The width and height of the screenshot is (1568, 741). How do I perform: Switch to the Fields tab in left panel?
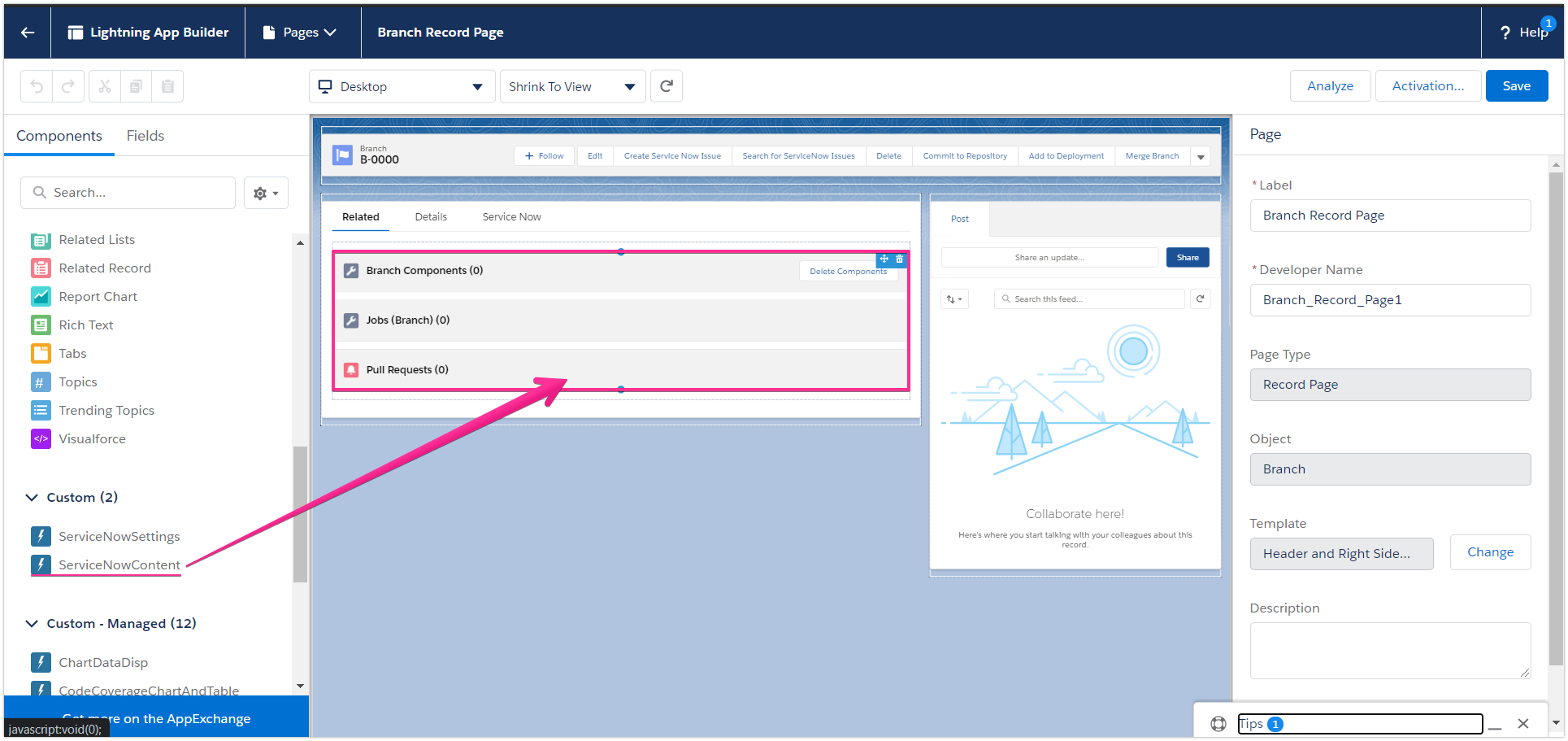(145, 135)
